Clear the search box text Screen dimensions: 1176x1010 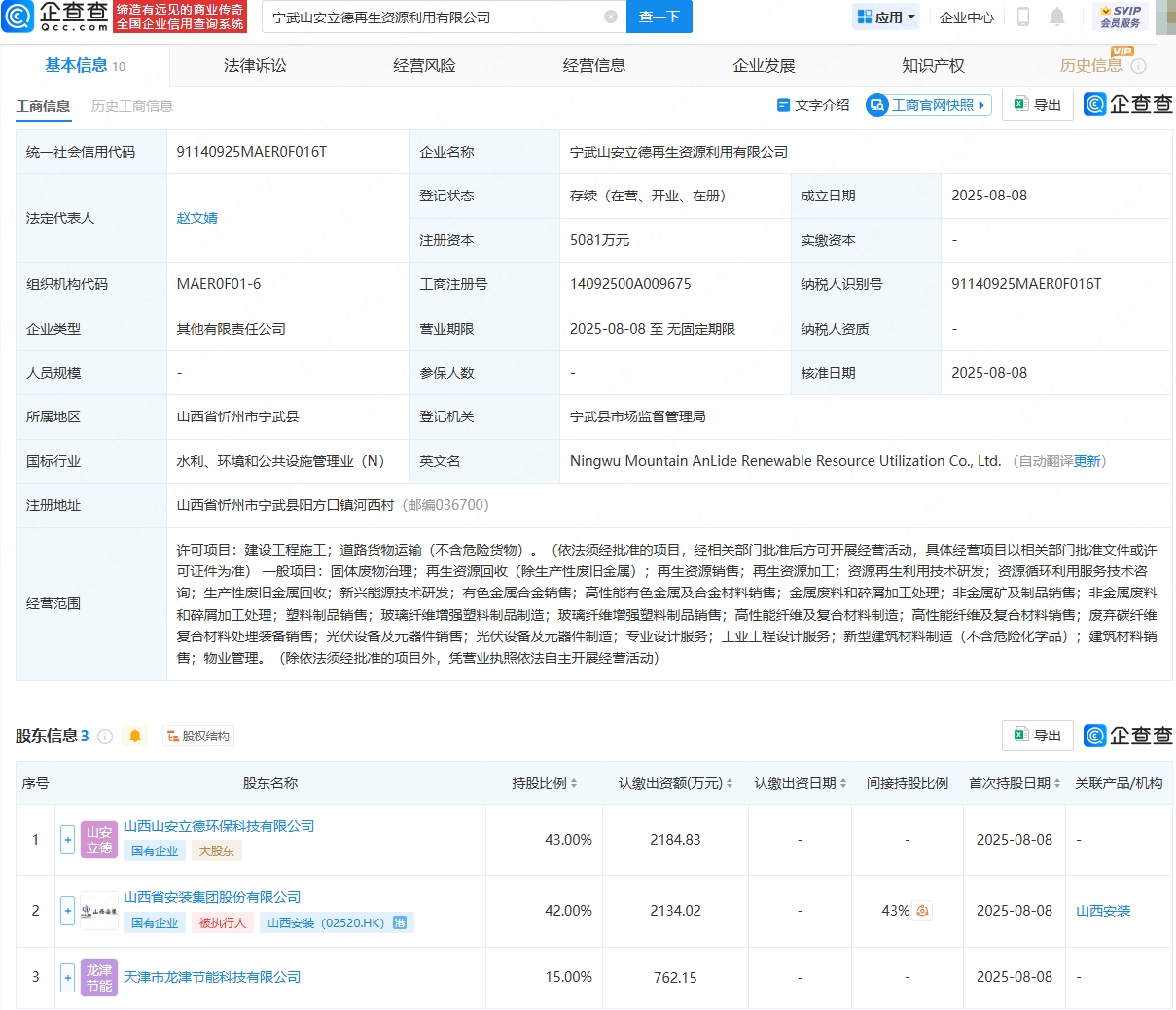tap(610, 17)
